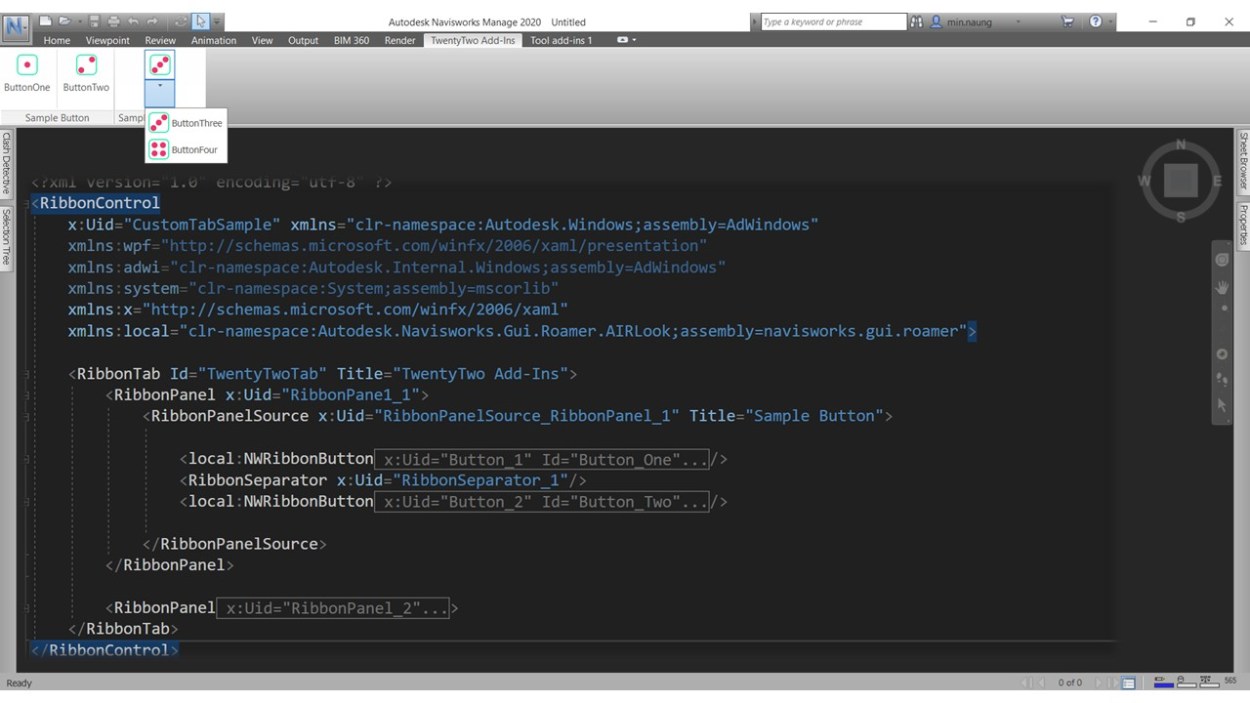Open the Autodesk App Store cart icon
Image resolution: width=1250 pixels, height=703 pixels.
1067,21
